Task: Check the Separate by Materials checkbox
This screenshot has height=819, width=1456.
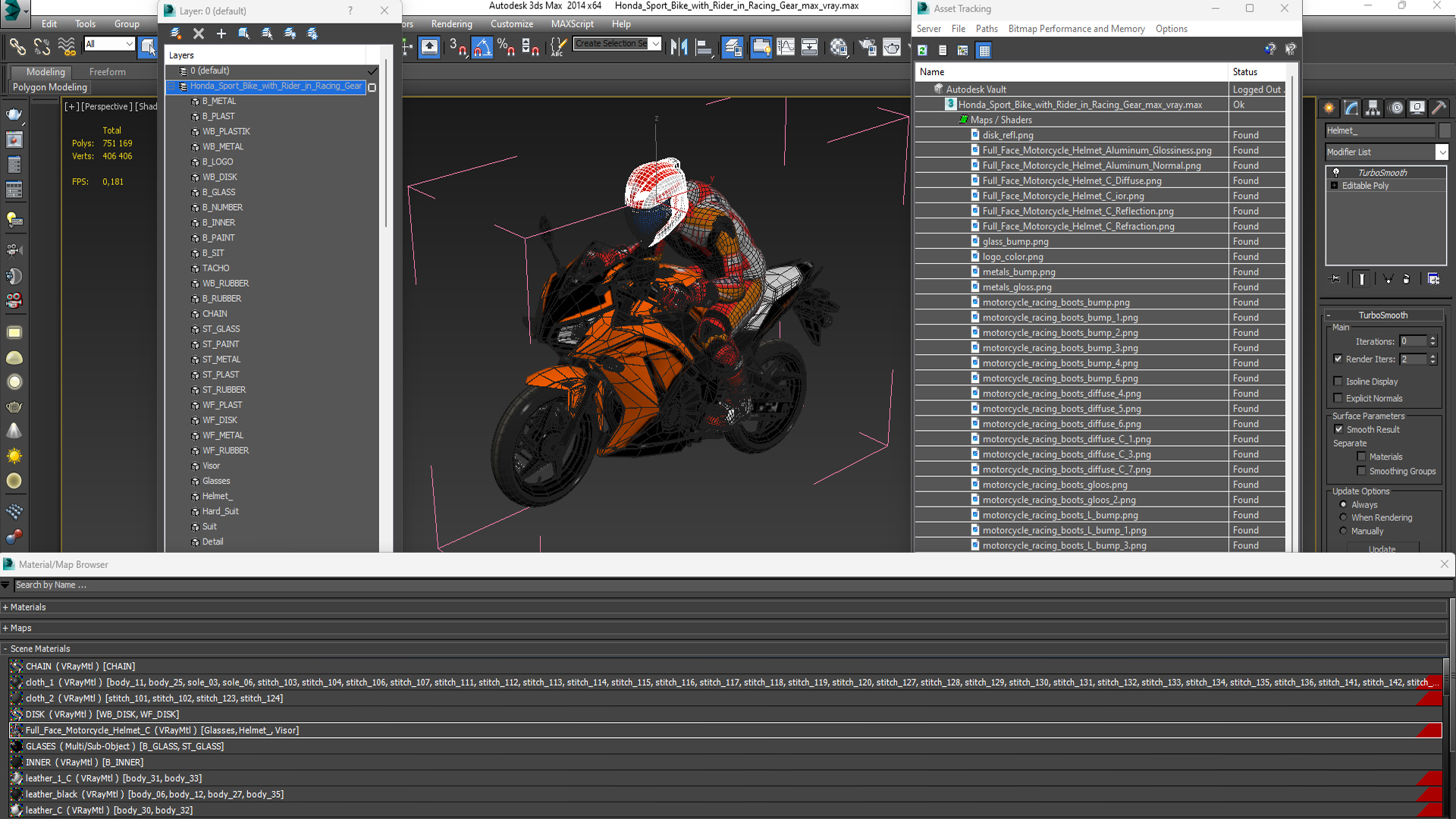Action: click(1361, 457)
